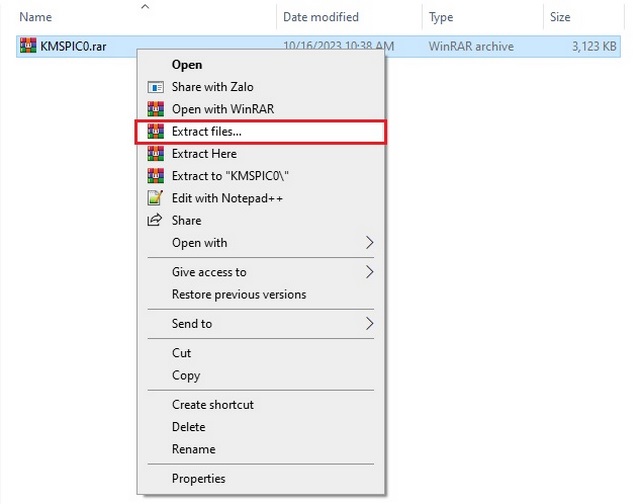
Task: Click the Notepad++ icon in the context menu
Action: tap(155, 198)
